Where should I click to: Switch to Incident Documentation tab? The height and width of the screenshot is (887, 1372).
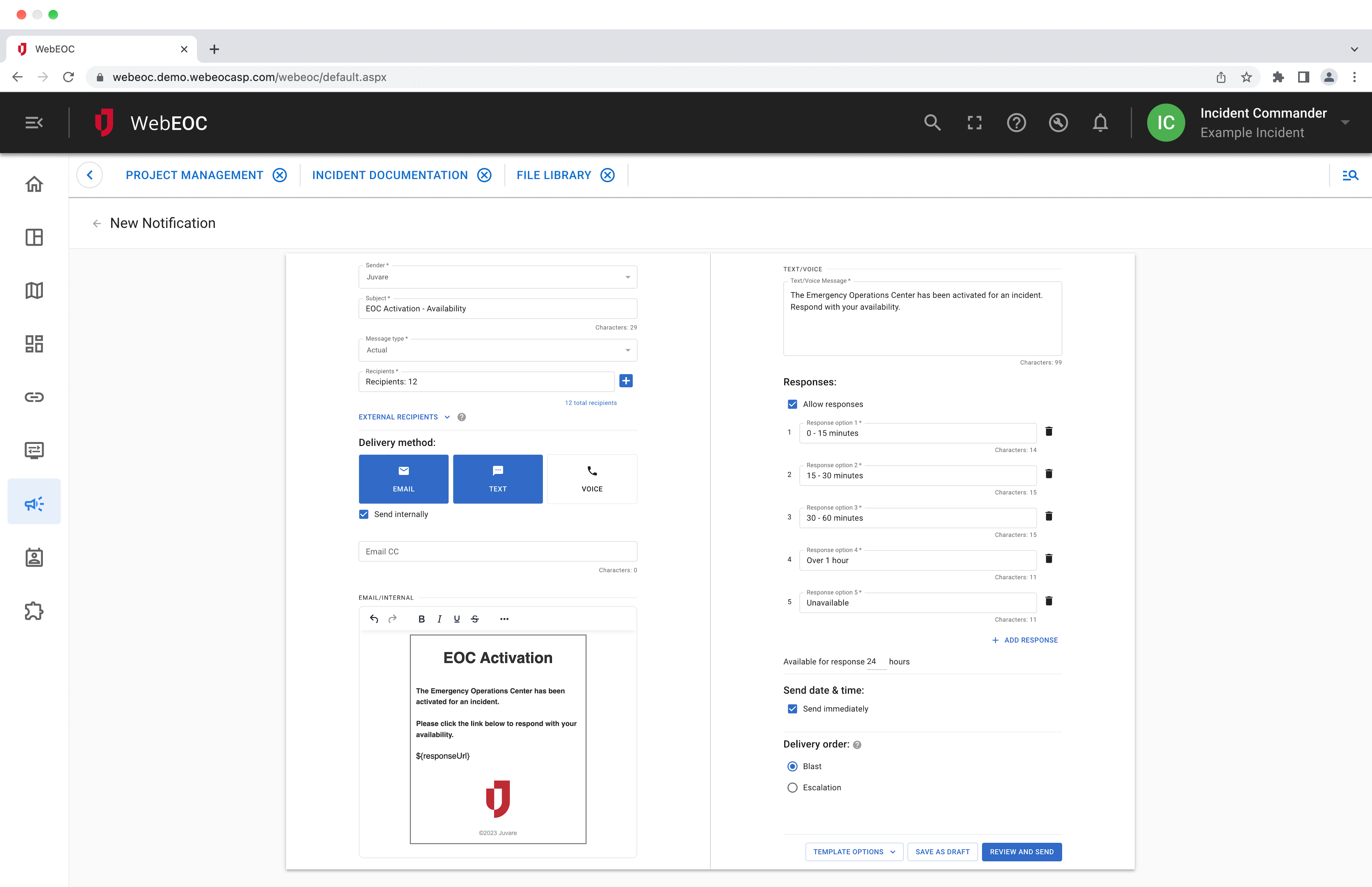390,175
